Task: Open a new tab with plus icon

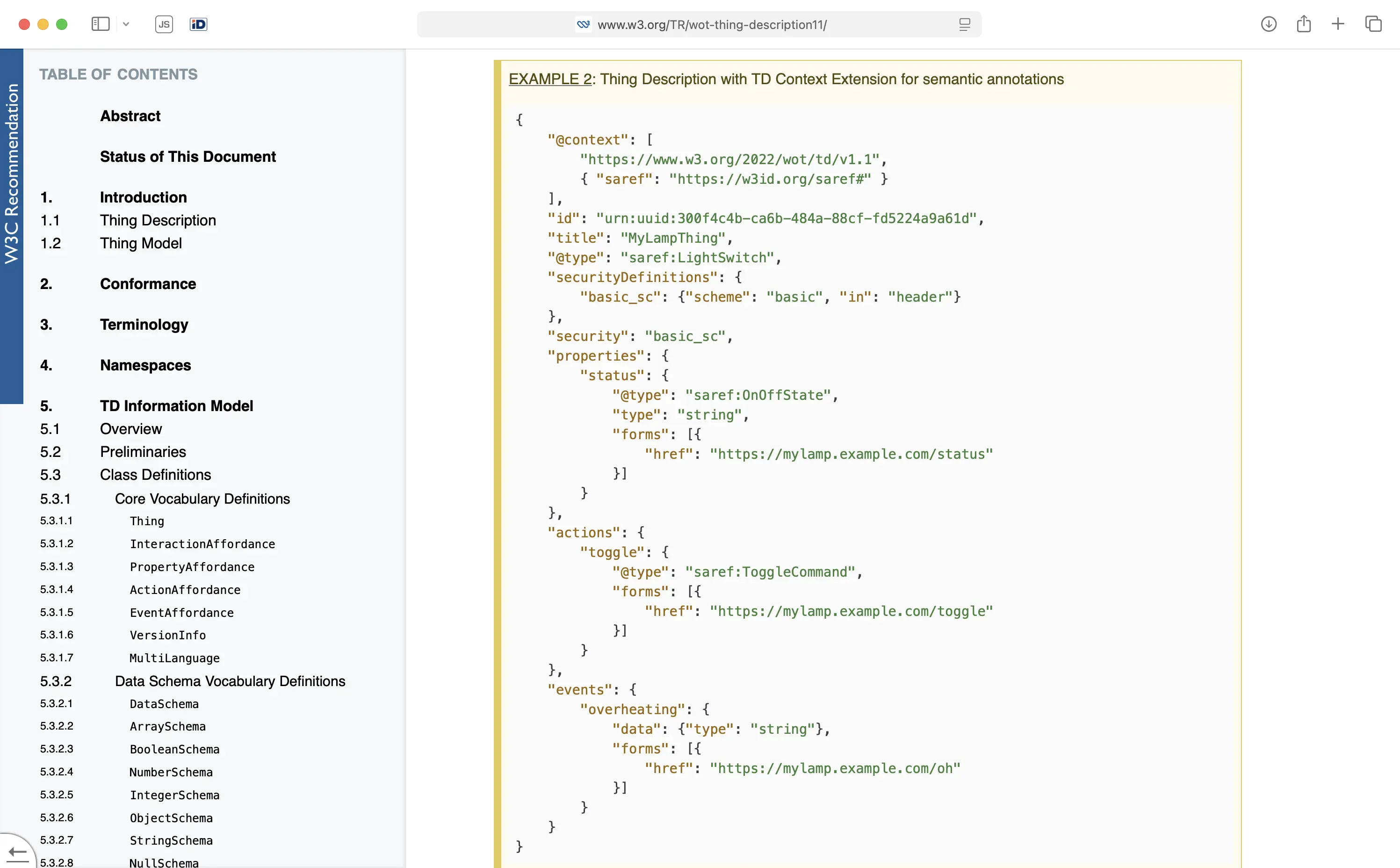Action: coord(1338,24)
